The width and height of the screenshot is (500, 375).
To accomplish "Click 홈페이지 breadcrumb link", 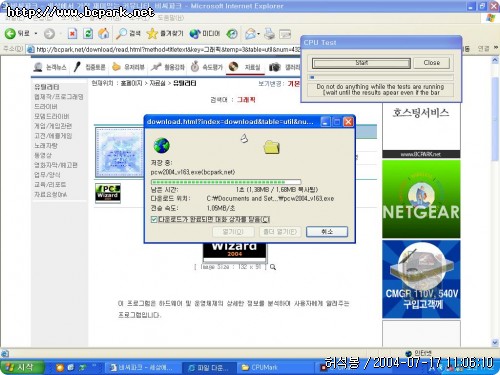I will [131, 83].
